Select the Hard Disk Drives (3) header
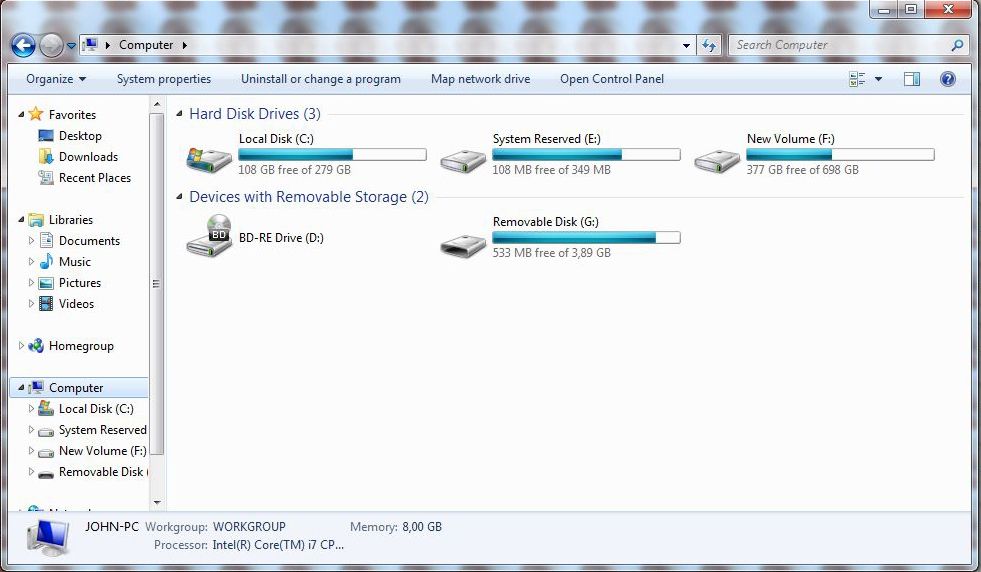981x572 pixels. [x=255, y=114]
